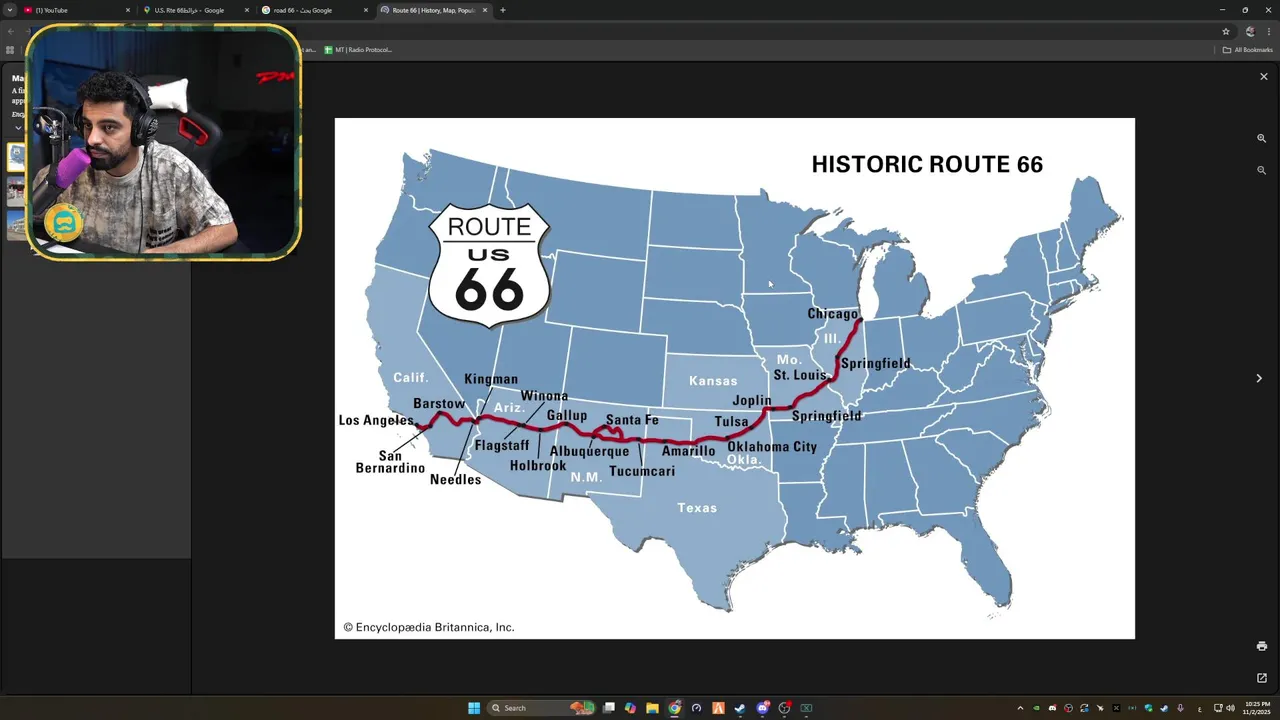Click the Route US 66 shield on the map
Viewport: 1280px width, 720px height.
point(489,265)
